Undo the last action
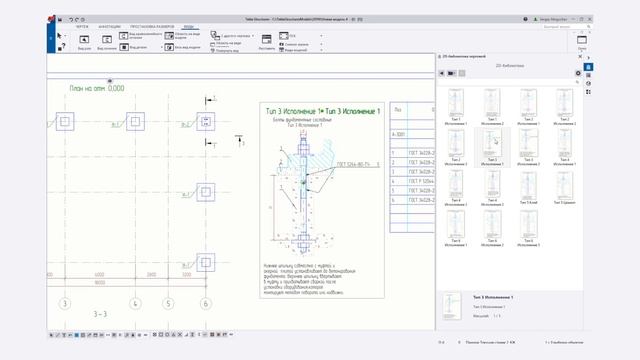 tap(71, 19)
